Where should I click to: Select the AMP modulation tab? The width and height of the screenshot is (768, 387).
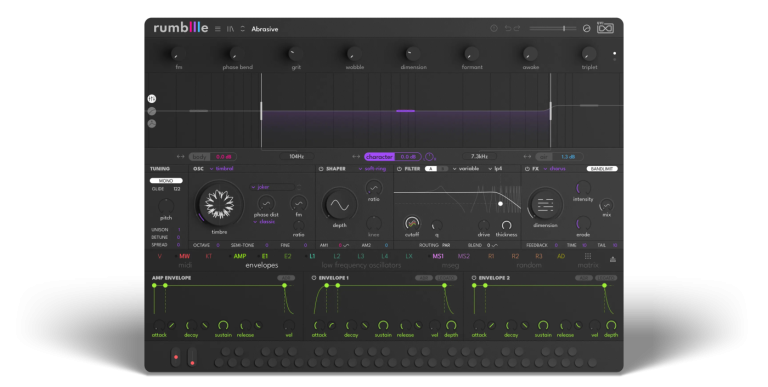(x=240, y=256)
